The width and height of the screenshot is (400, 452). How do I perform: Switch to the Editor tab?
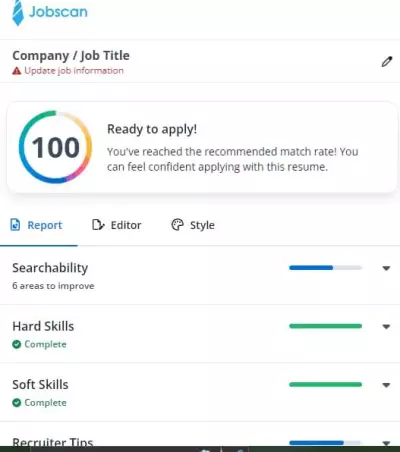117,225
